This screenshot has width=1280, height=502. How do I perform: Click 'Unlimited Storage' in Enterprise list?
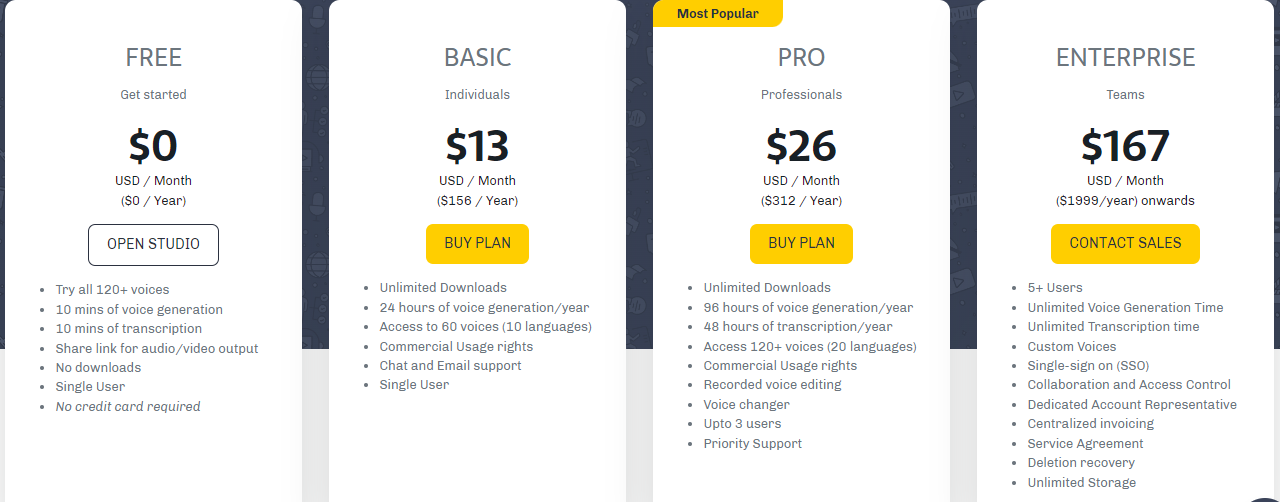pyautogui.click(x=1082, y=483)
